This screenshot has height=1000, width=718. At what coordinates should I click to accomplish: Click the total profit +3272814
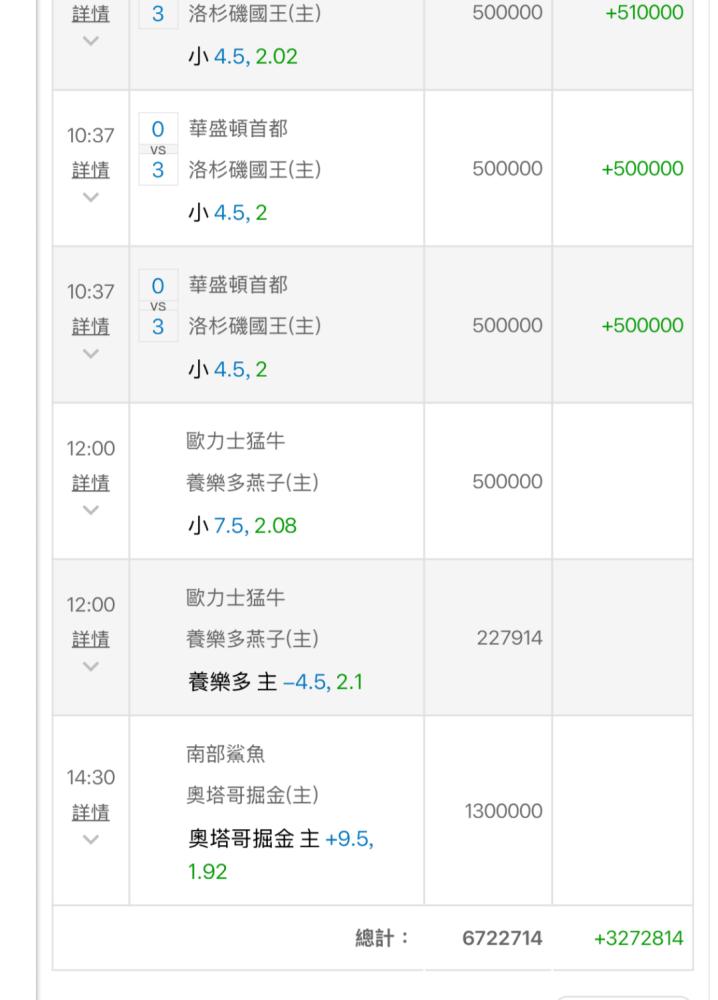coord(638,938)
